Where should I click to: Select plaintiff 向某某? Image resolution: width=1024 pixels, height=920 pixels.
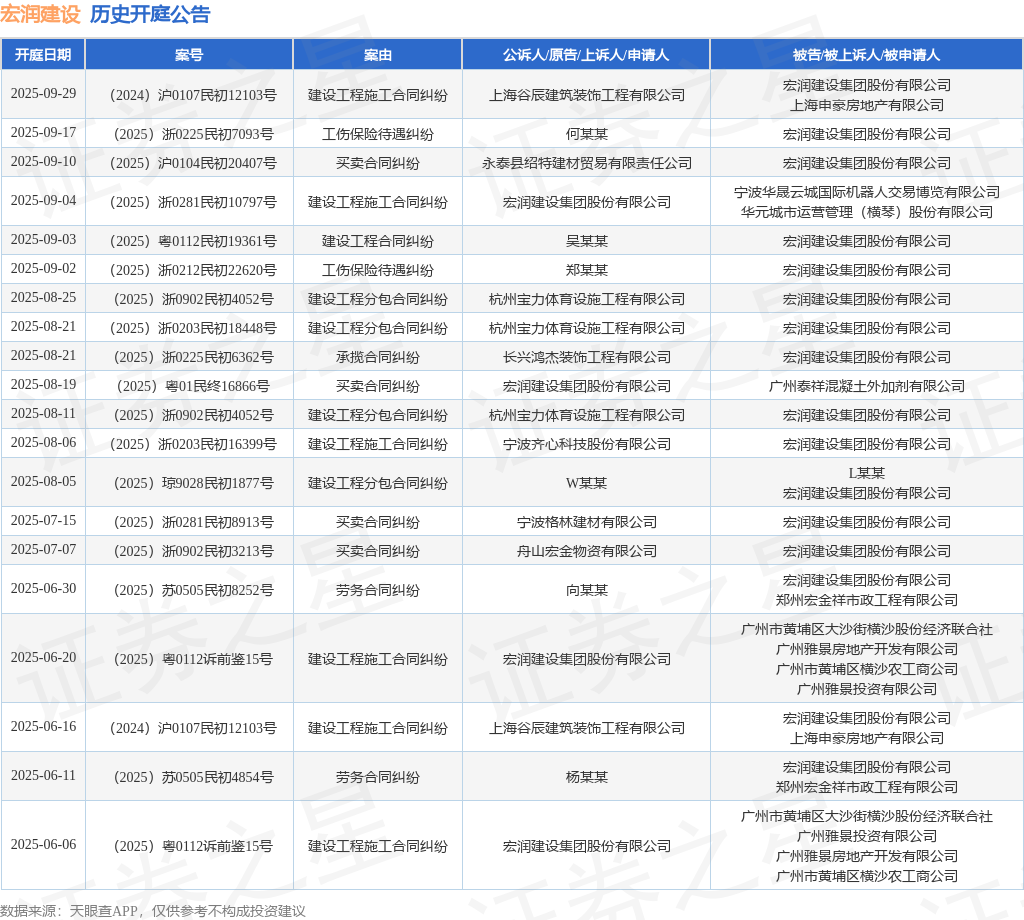[586, 590]
